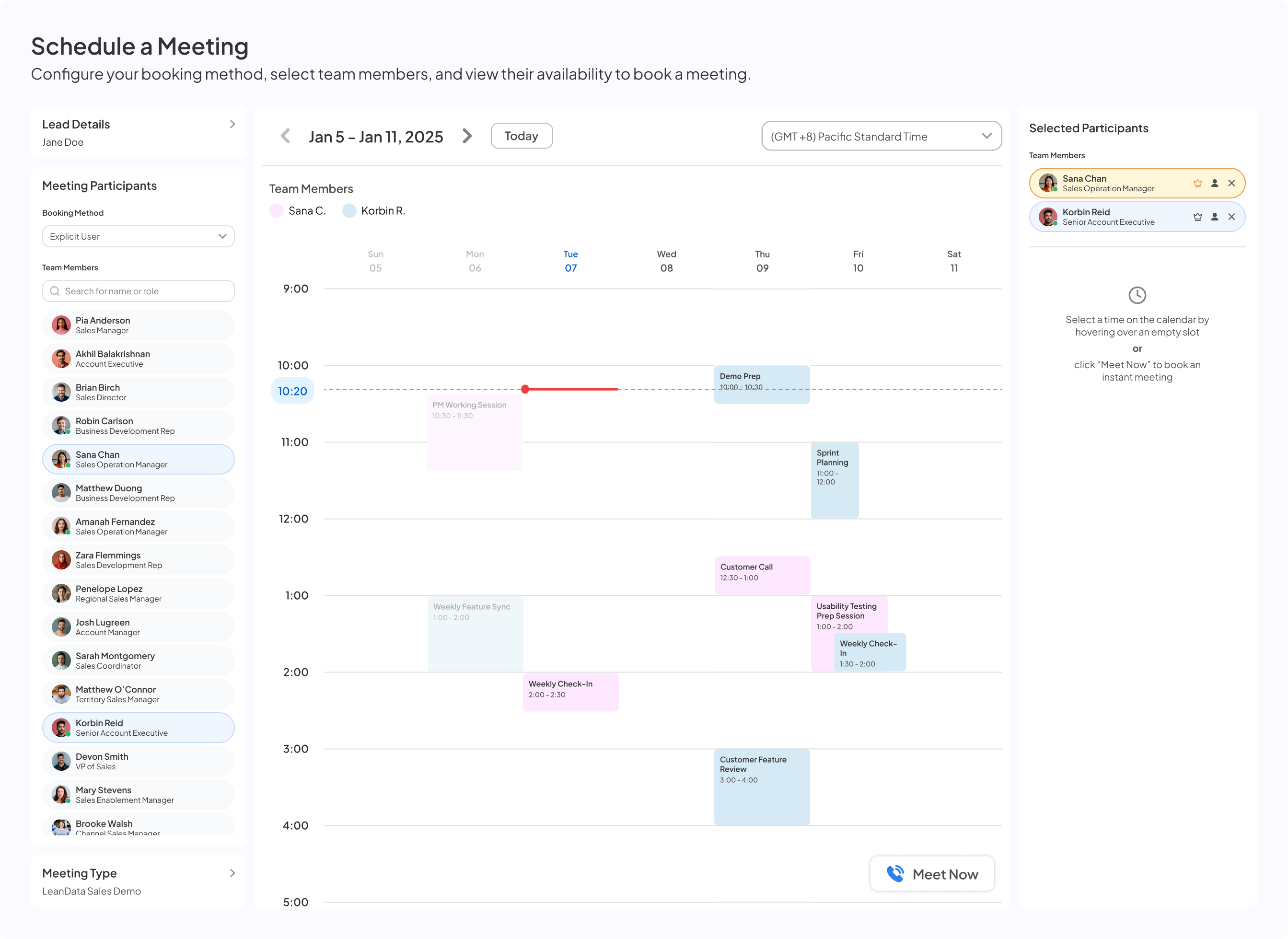The width and height of the screenshot is (1288, 939).
Task: Select Robin Carlson as a participant
Action: pos(138,426)
